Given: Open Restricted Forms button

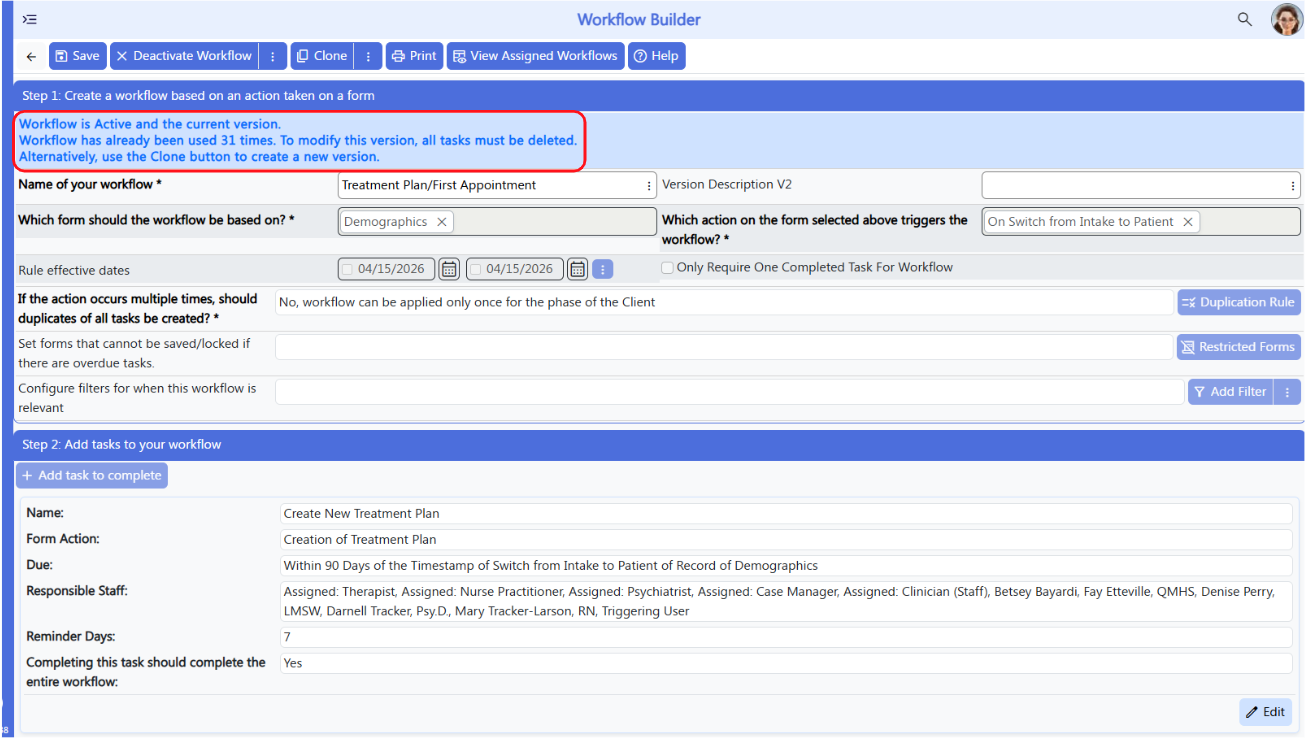Looking at the screenshot, I should (x=1239, y=347).
